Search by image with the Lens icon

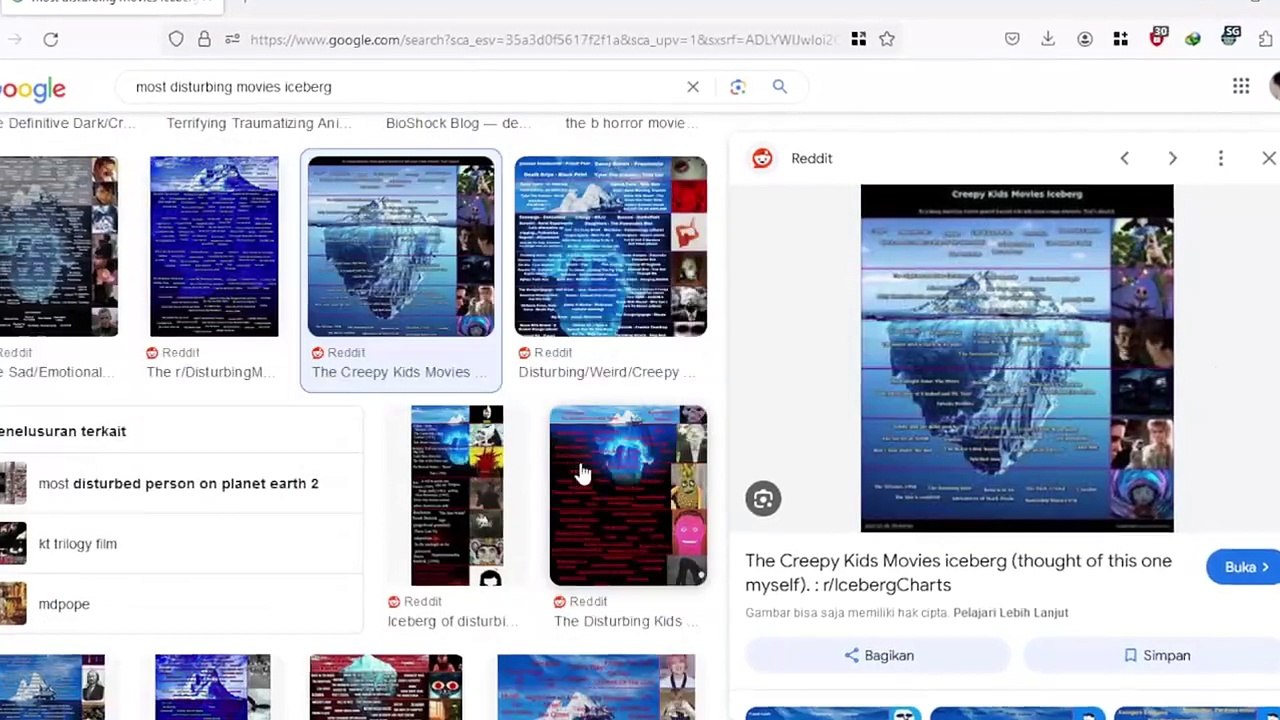(x=738, y=87)
